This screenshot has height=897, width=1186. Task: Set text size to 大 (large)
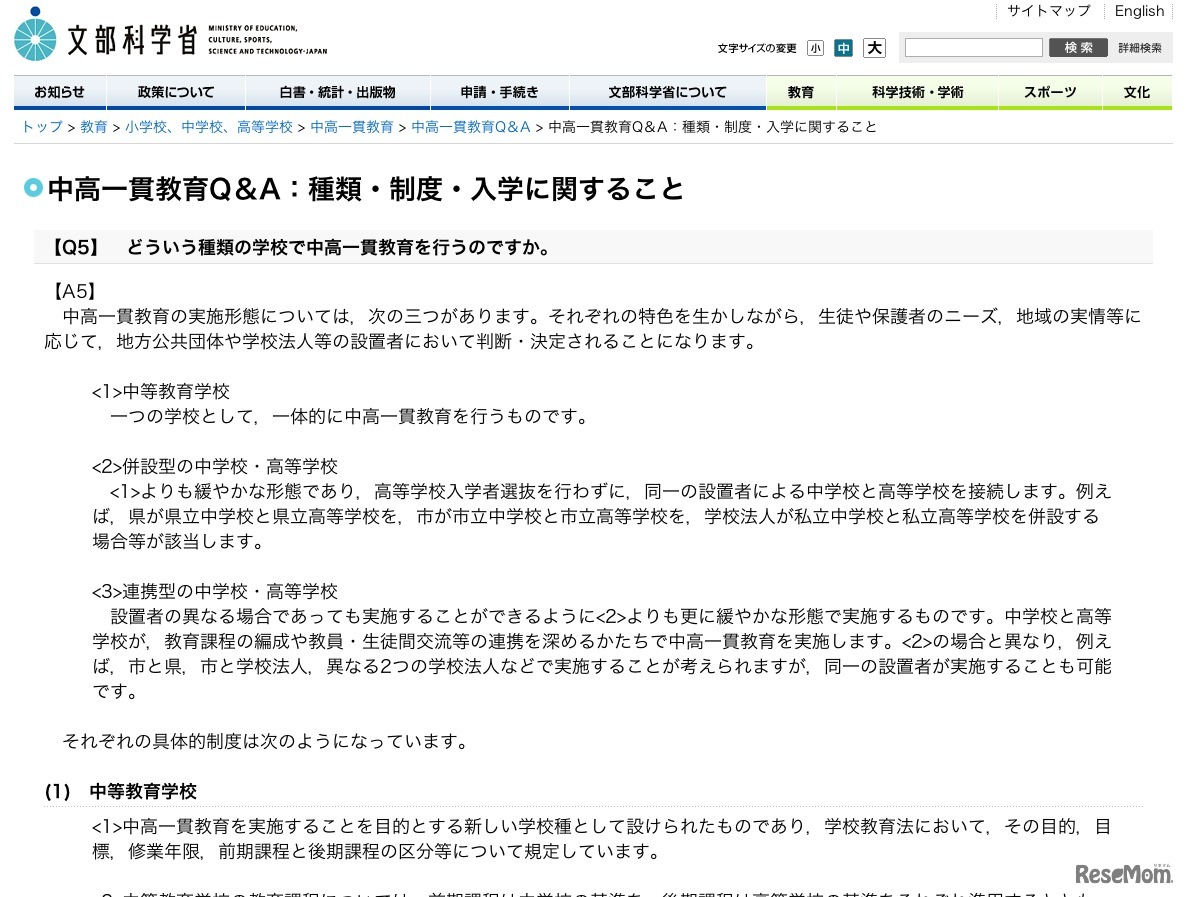(873, 47)
